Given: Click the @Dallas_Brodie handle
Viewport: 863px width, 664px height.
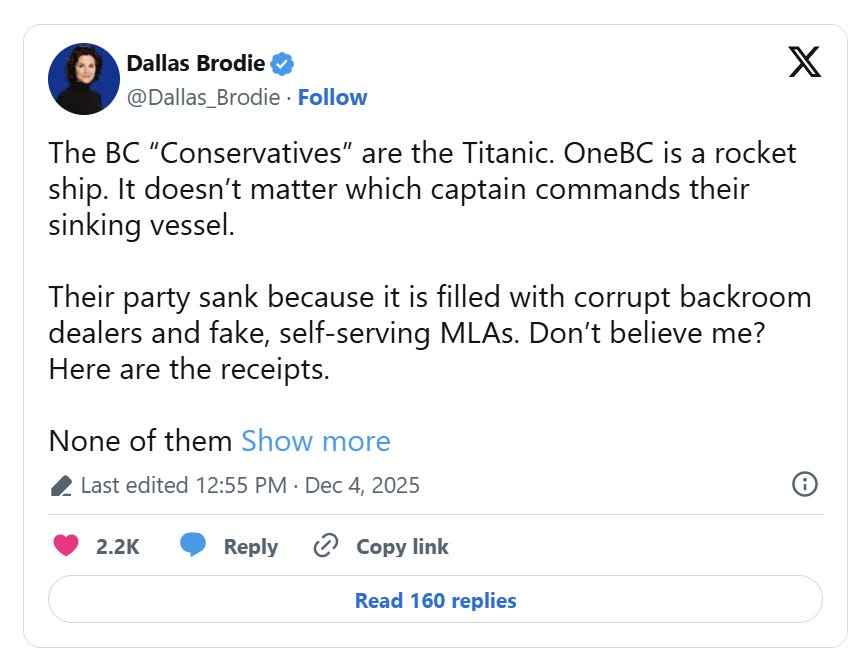Looking at the screenshot, I should [x=205, y=97].
